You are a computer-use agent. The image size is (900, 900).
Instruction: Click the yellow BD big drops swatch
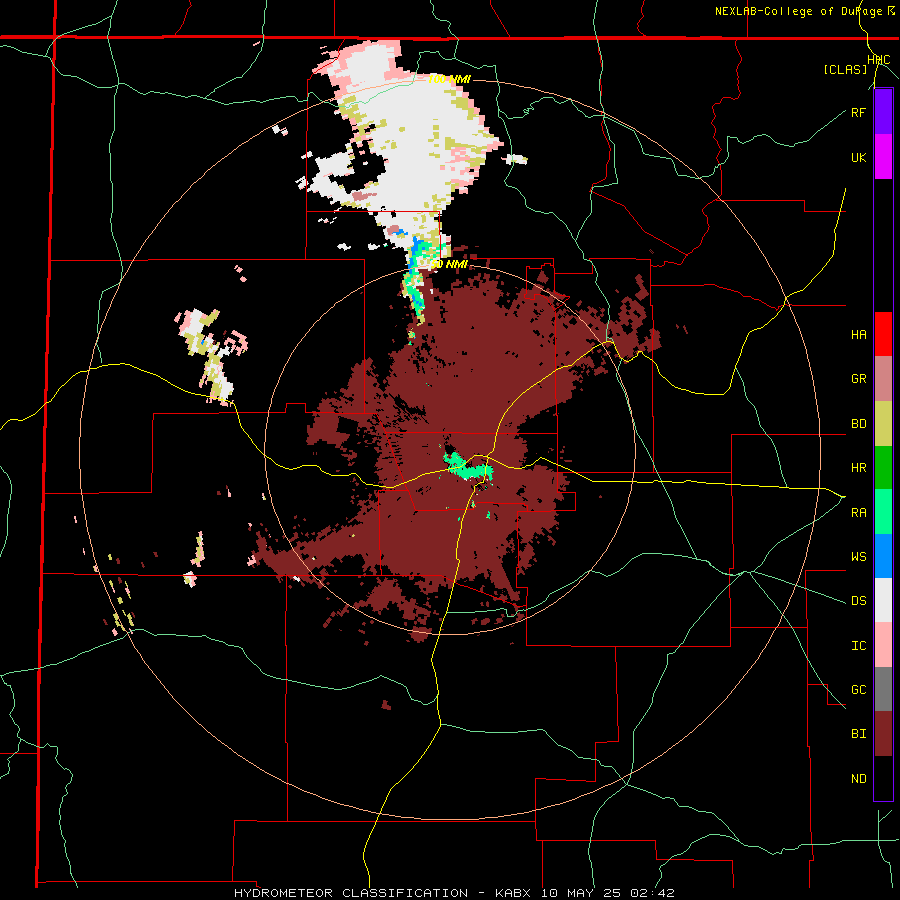(883, 424)
